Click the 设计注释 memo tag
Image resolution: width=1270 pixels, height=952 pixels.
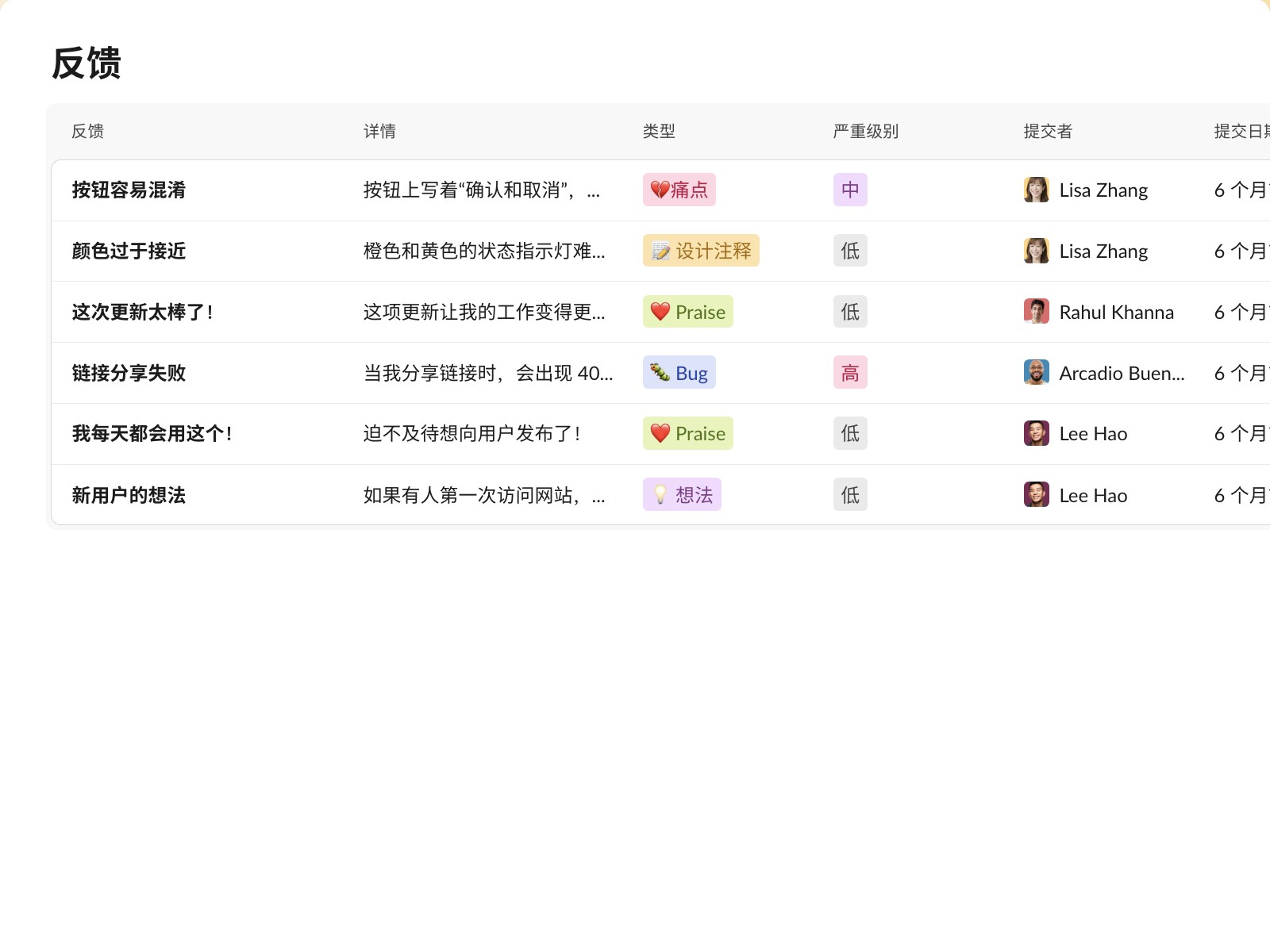point(701,251)
